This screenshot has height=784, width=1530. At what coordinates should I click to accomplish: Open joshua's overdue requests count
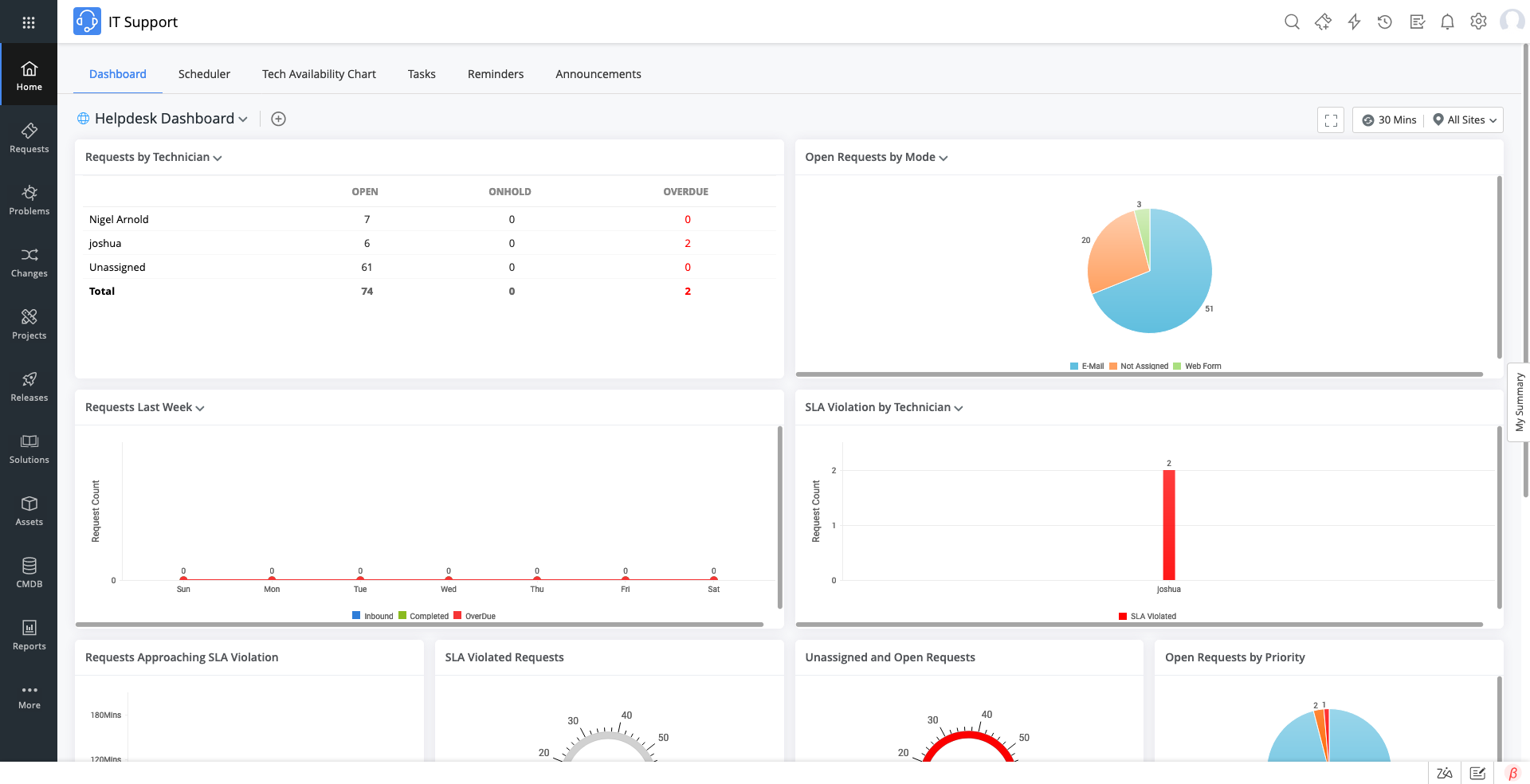(x=687, y=243)
